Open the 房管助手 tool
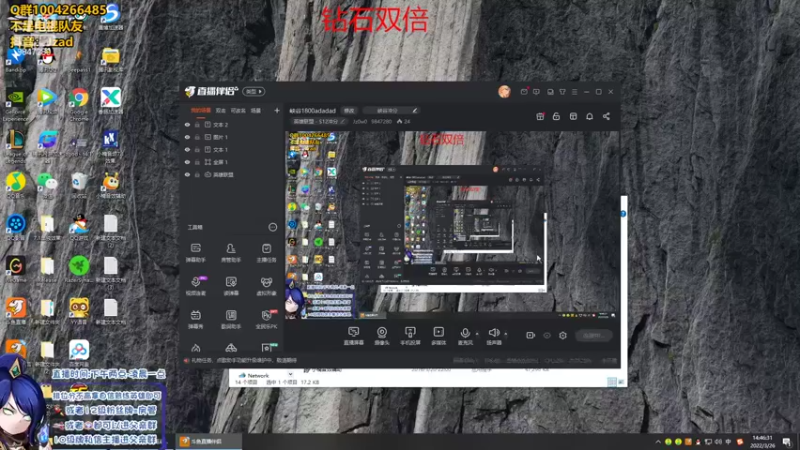 pos(231,253)
